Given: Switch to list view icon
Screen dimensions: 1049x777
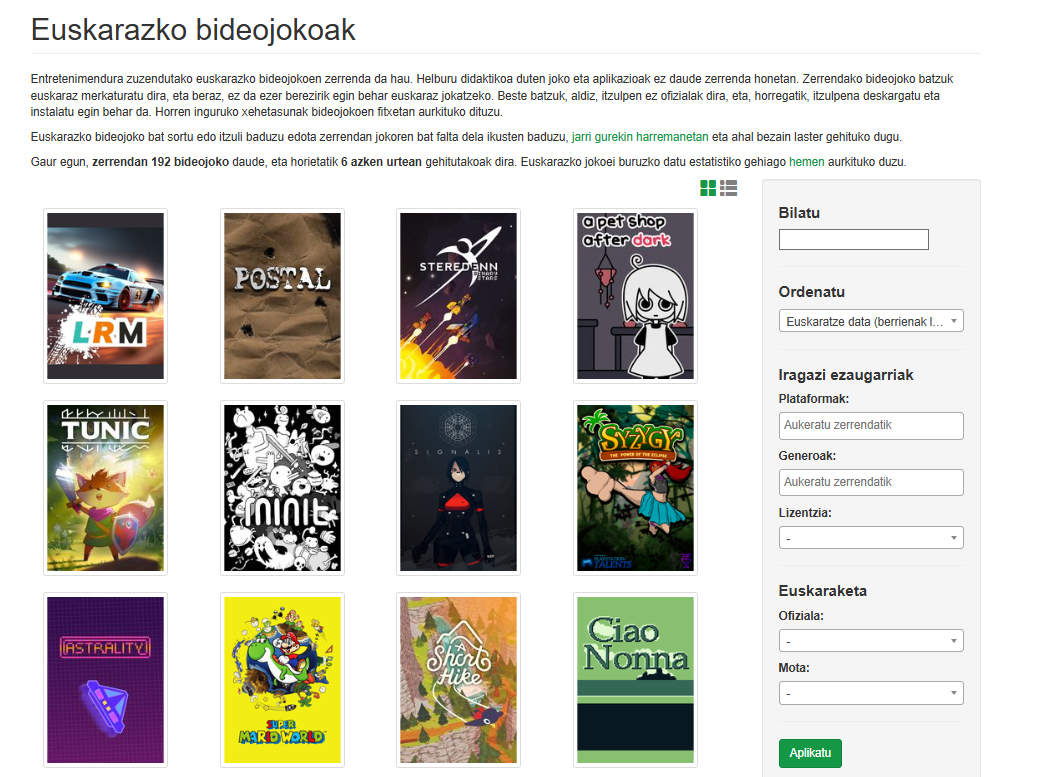Looking at the screenshot, I should [729, 188].
